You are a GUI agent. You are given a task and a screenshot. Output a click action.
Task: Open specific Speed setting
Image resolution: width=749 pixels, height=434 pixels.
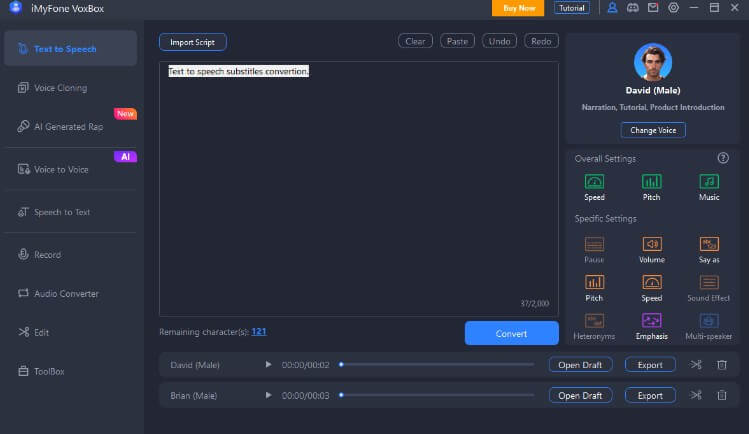[x=652, y=288]
